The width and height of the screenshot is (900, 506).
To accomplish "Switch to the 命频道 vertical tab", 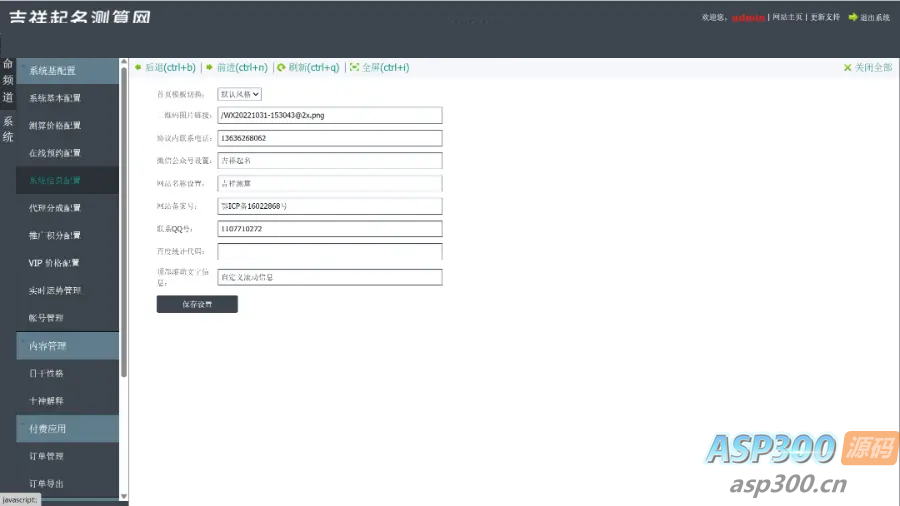I will pyautogui.click(x=8, y=81).
